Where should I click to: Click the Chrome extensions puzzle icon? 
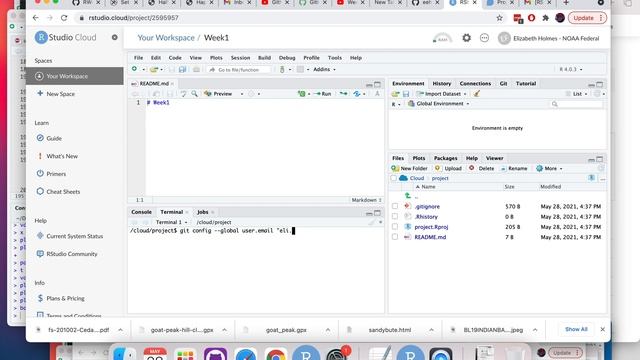click(x=545, y=18)
